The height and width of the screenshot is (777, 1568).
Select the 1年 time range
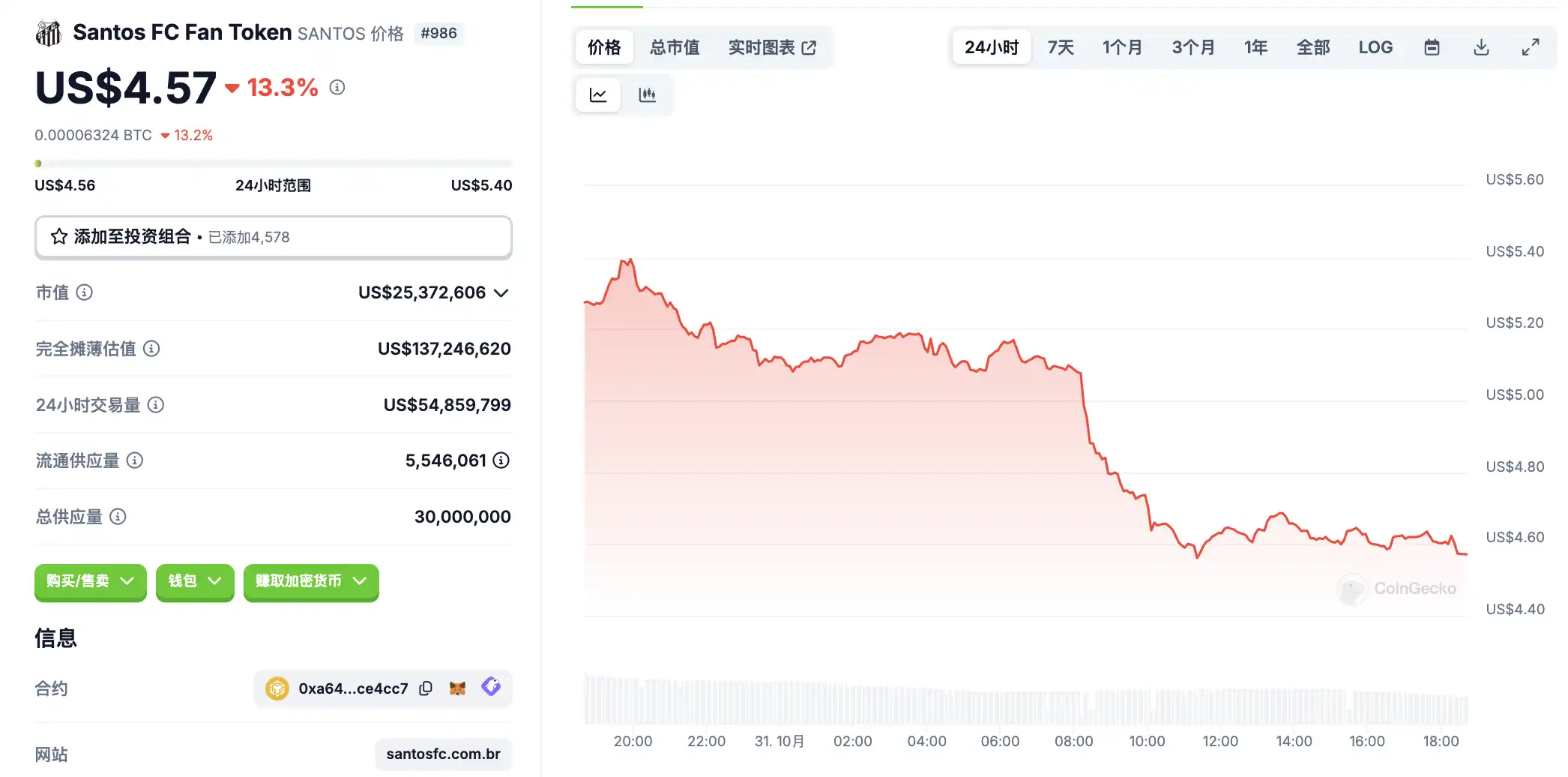1255,48
